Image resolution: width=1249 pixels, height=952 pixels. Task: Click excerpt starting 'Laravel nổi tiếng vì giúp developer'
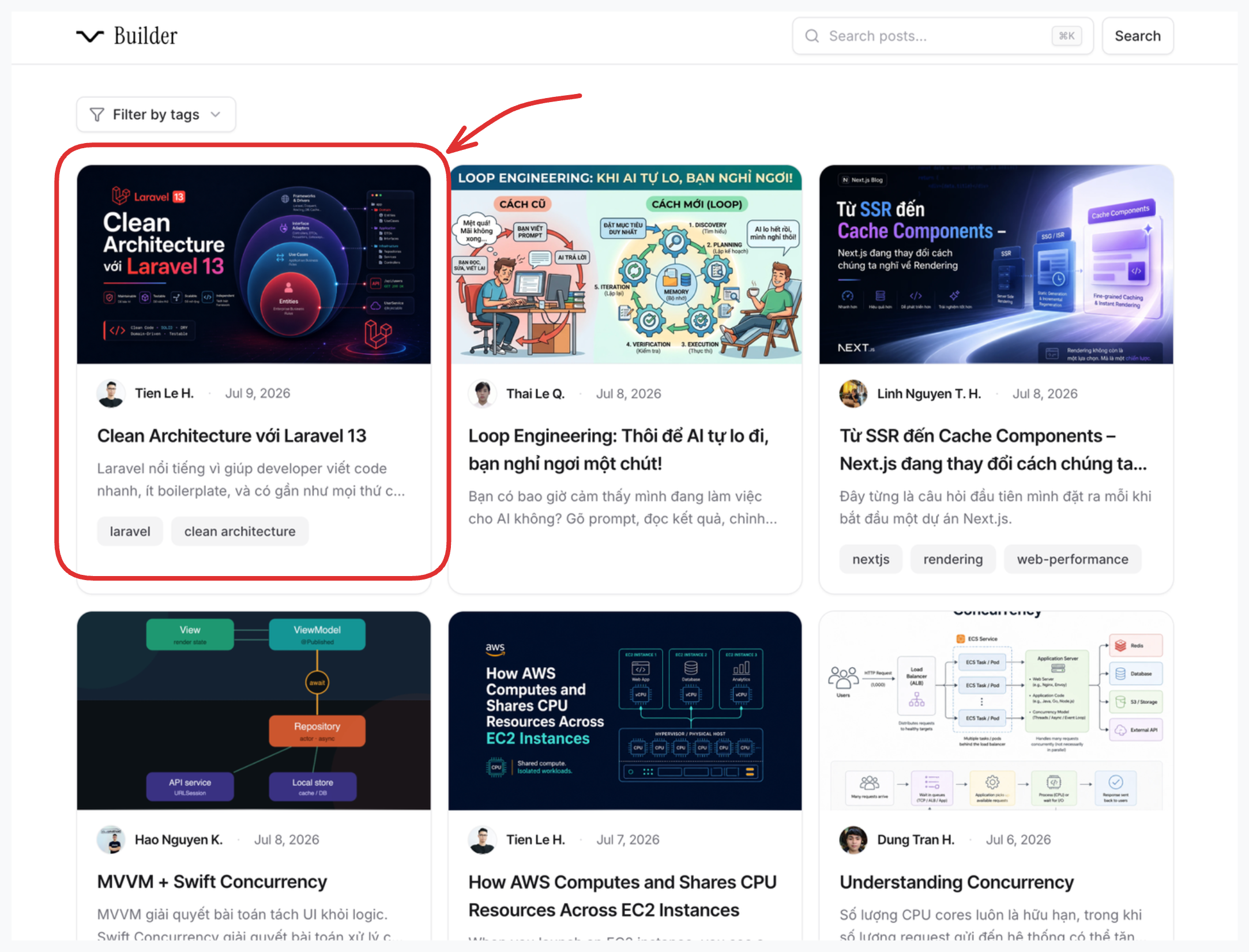[251, 480]
